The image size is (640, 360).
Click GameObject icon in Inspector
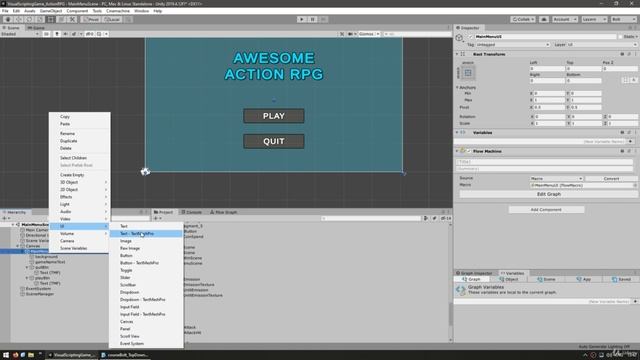coord(459,38)
